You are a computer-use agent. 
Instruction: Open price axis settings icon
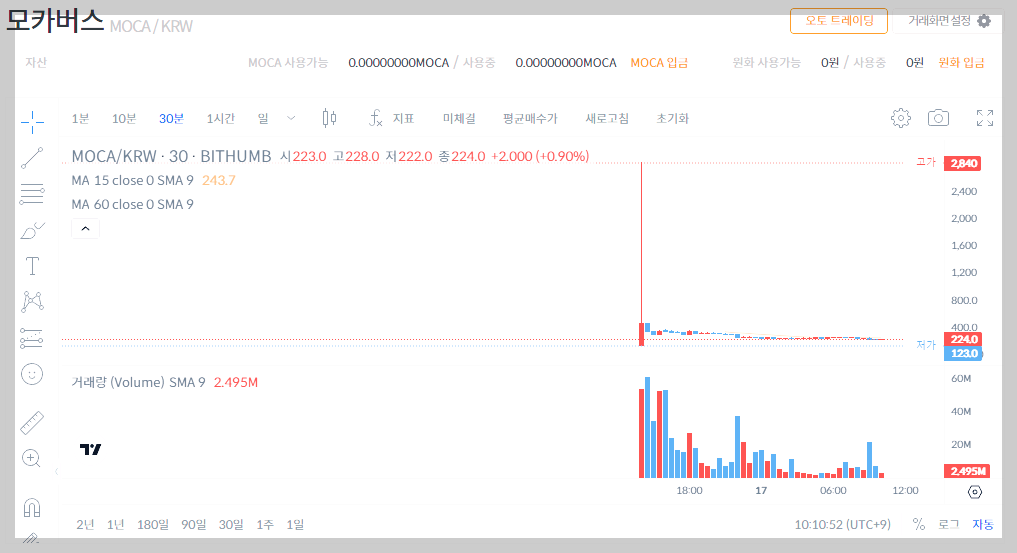[974, 492]
